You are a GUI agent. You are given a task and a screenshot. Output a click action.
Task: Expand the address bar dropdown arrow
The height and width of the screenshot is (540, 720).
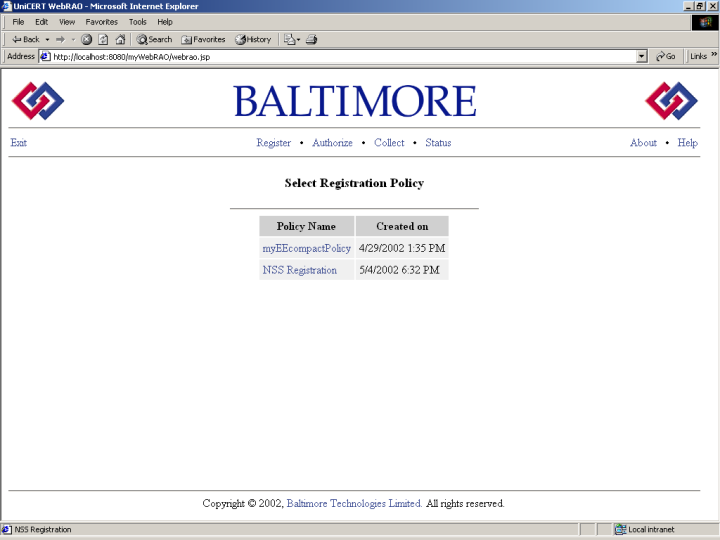click(x=642, y=56)
